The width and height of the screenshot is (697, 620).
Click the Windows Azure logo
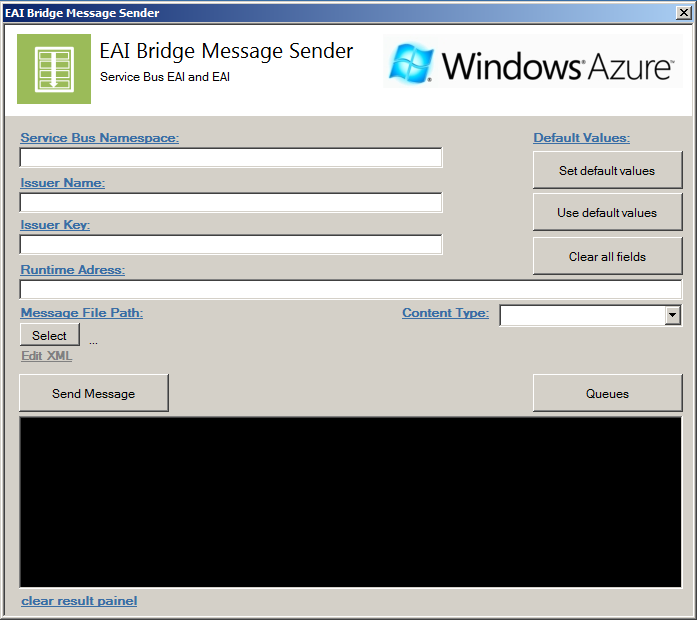click(x=531, y=66)
